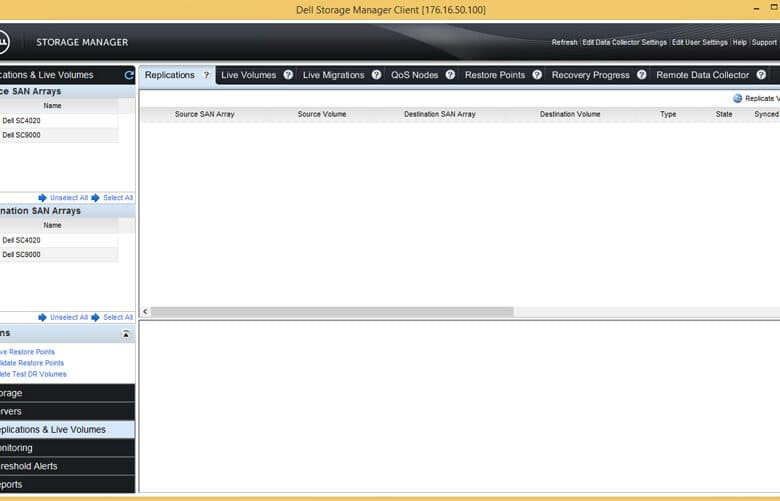Open Edit User Settings
The height and width of the screenshot is (501, 780).
coord(699,42)
